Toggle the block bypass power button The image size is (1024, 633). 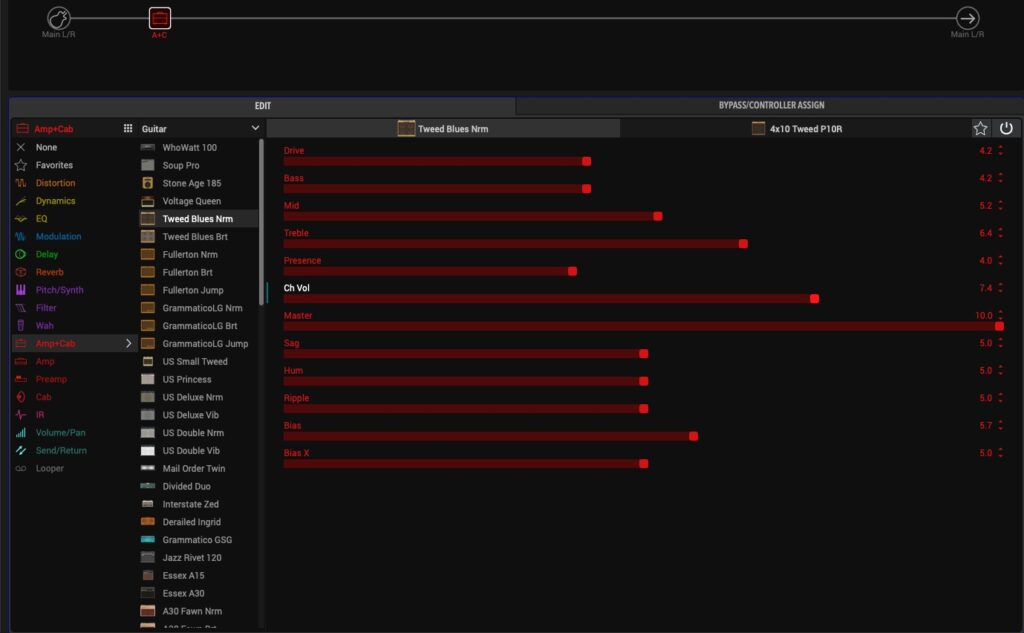[1006, 128]
